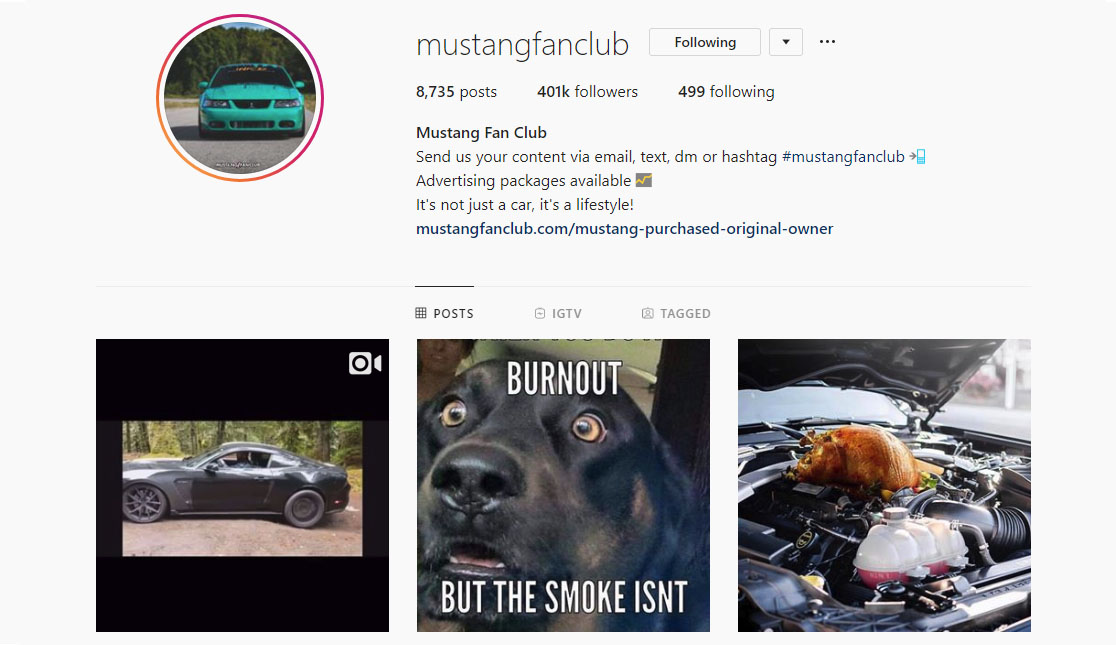
Task: Click the IGTV tab icon
Action: click(539, 313)
